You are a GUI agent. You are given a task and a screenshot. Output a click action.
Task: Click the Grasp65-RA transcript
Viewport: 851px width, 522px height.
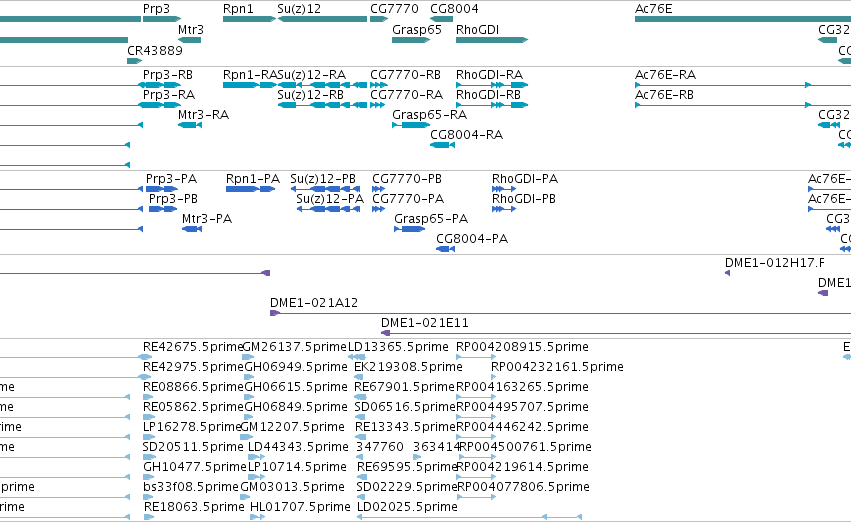point(411,125)
